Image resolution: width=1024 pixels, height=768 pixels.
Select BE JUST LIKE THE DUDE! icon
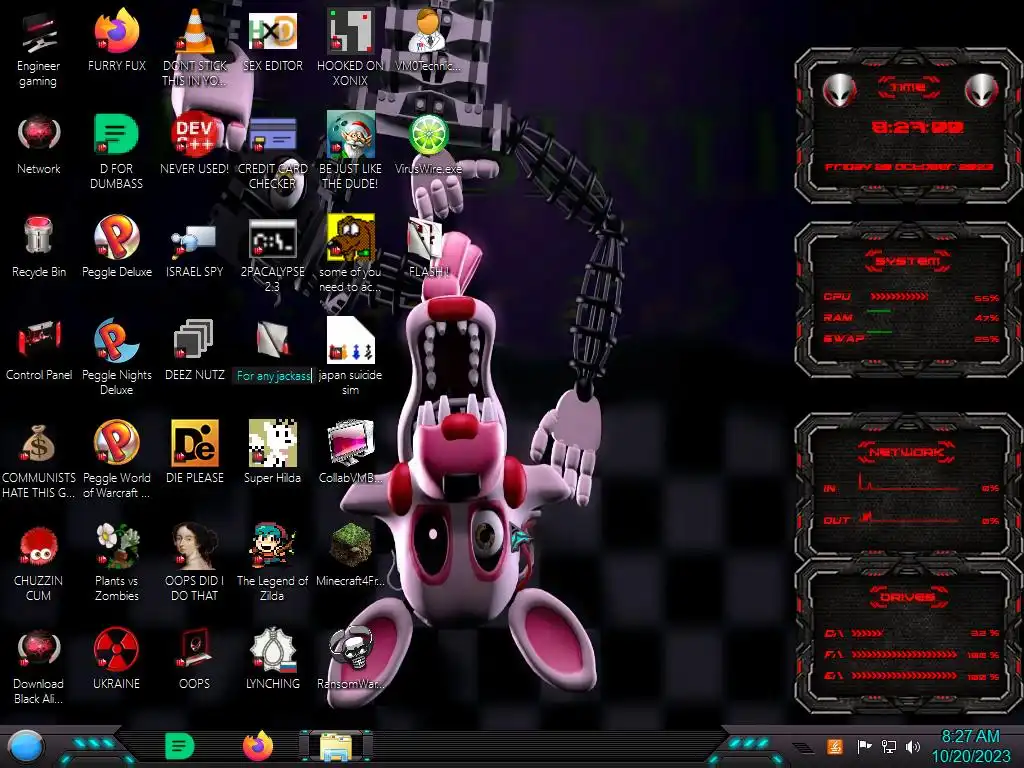click(351, 135)
